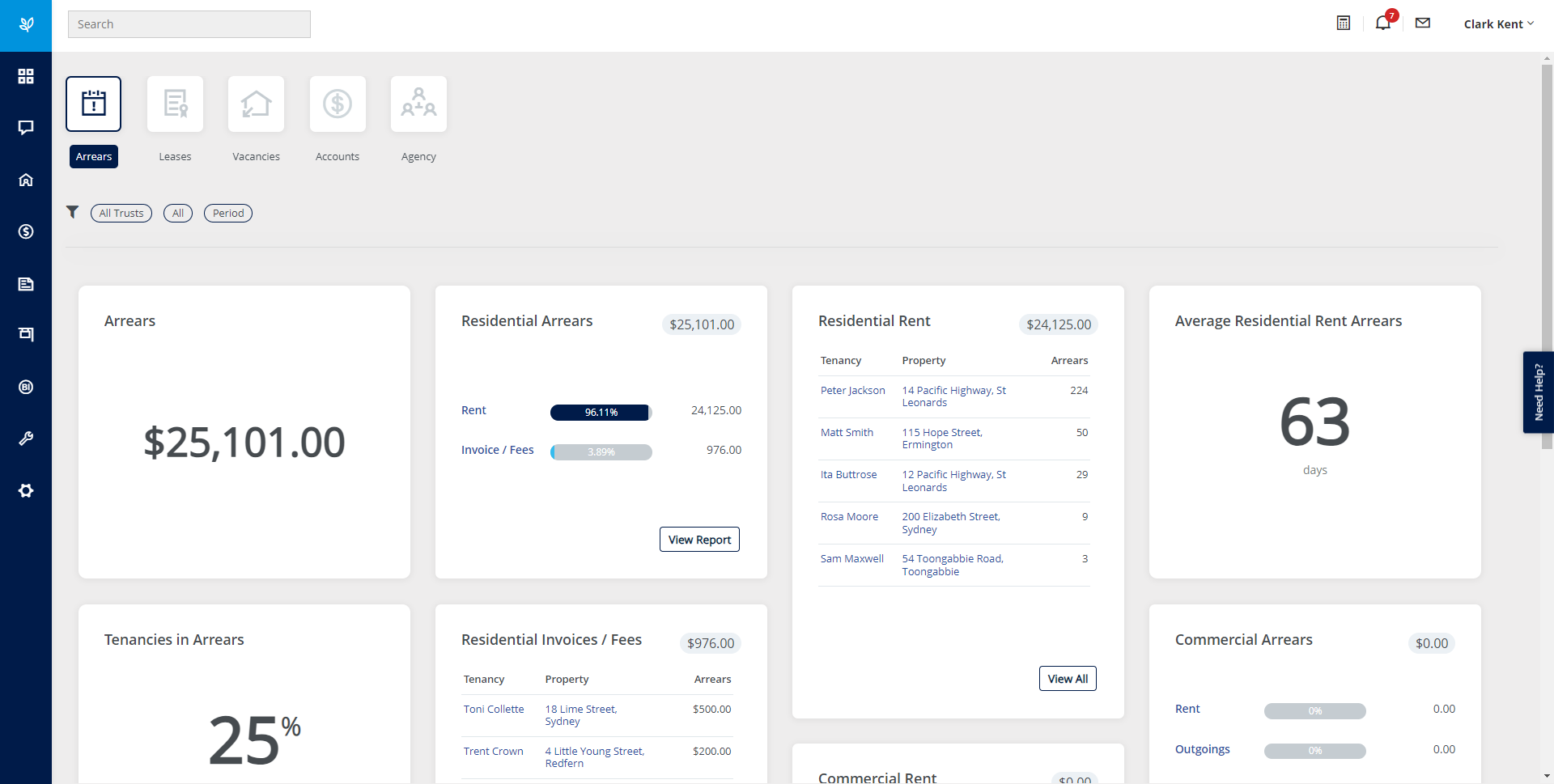Open the Clark Kent account dropdown

[1497, 23]
